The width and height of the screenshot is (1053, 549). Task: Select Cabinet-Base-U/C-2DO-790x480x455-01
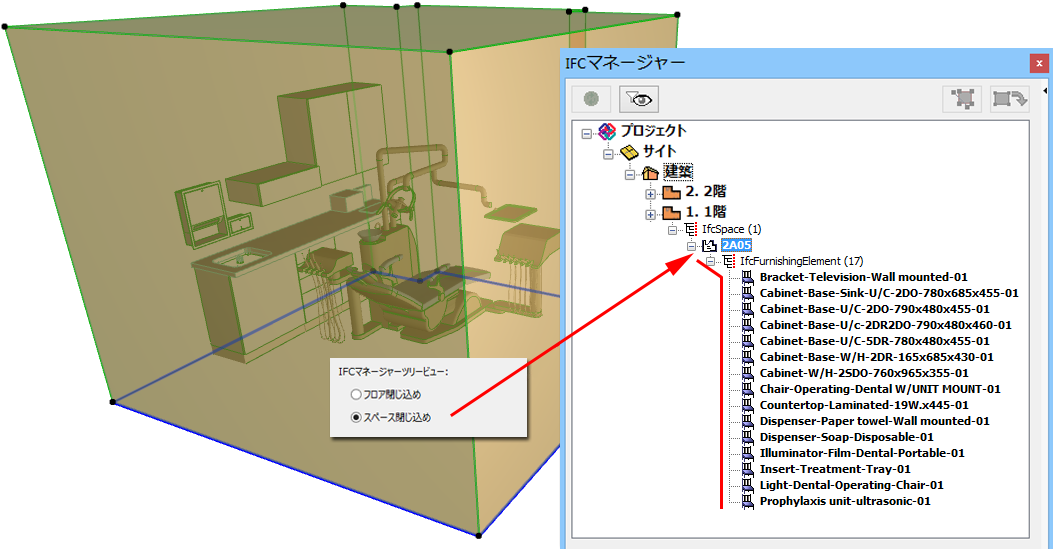(x=874, y=309)
